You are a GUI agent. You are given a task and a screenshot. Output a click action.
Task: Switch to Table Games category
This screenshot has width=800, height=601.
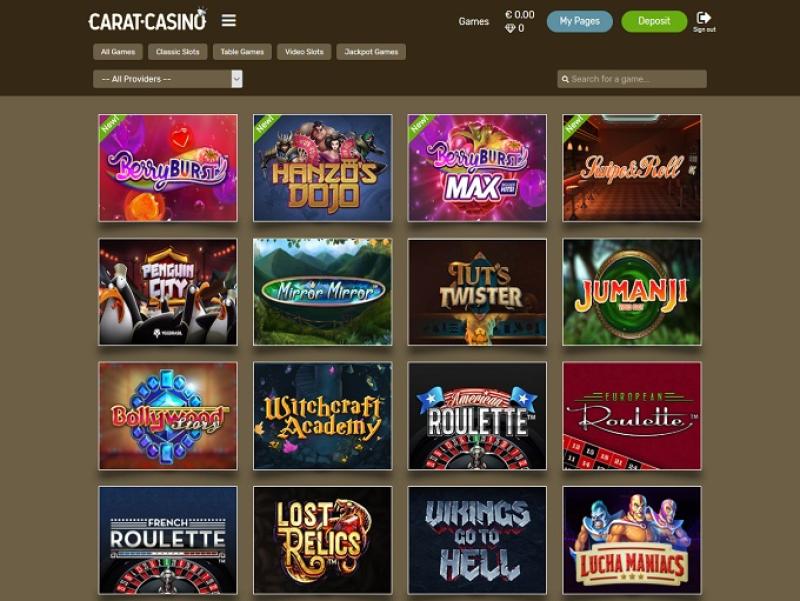(242, 52)
